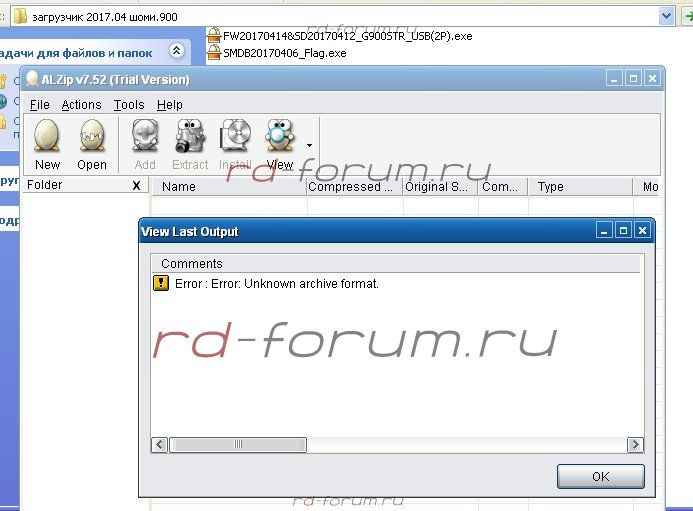This screenshot has width=693, height=511.
Task: Click the horizontal scrollbar thumb in output
Action: point(238,444)
